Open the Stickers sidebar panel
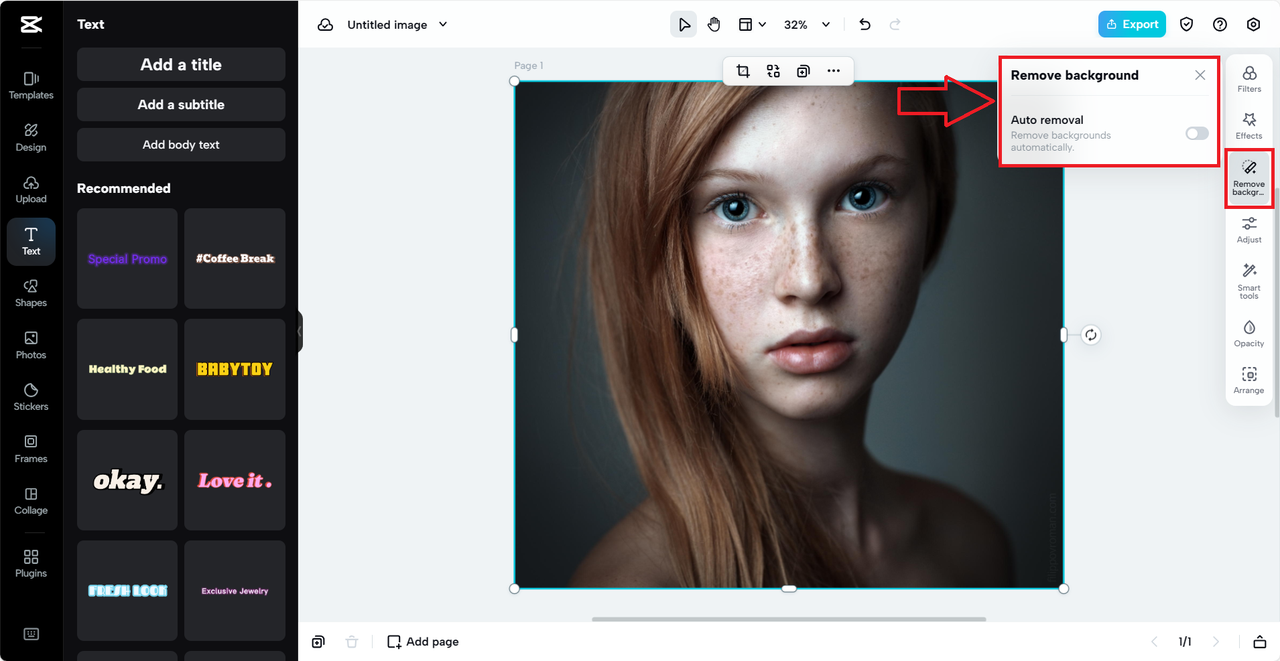Screen dimensions: 1280x661 click(31, 397)
